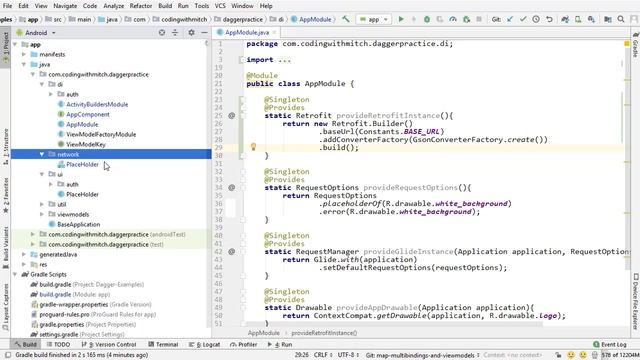Click the scroll-from-source target icon in Project panel
This screenshot has width=640, height=360.
pyautogui.click(x=162, y=33)
